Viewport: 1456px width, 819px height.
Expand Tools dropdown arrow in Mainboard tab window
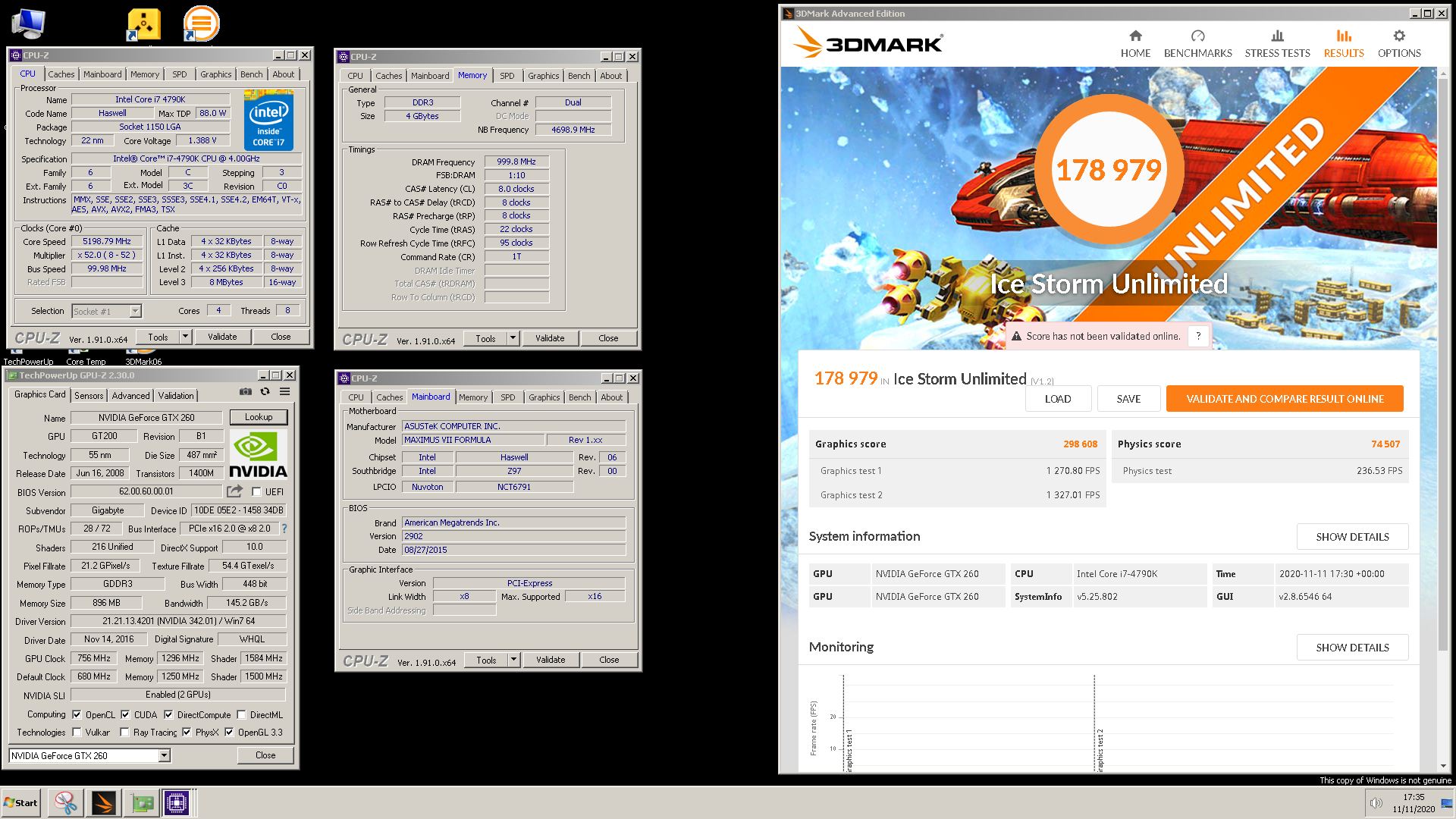[x=513, y=660]
